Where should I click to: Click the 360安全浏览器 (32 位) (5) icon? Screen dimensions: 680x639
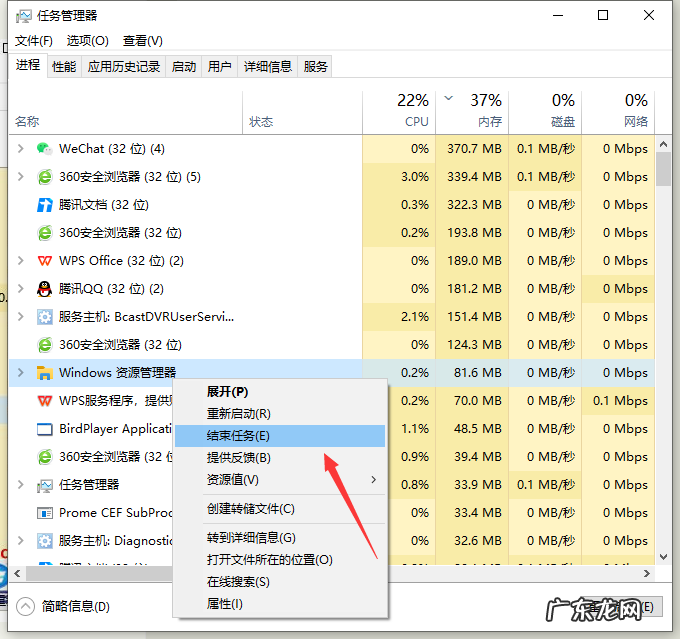(44, 177)
